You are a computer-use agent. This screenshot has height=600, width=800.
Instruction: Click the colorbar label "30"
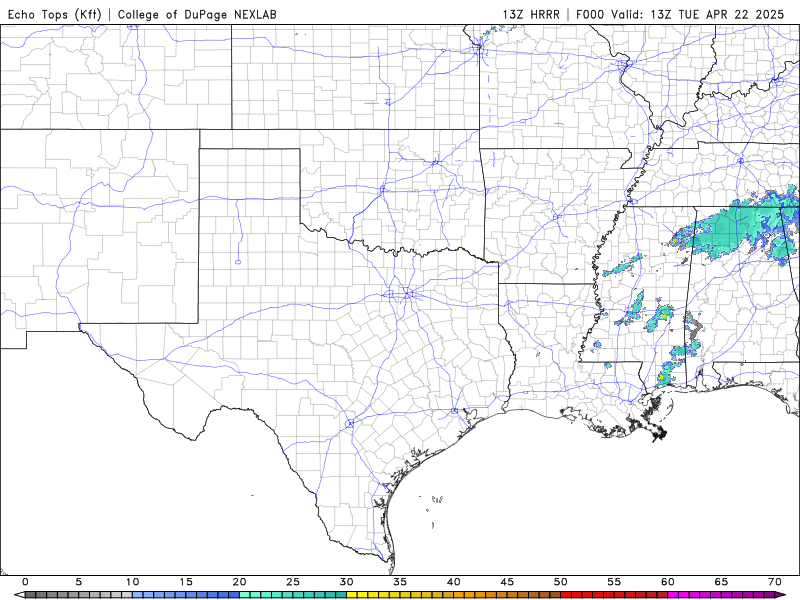click(x=346, y=582)
